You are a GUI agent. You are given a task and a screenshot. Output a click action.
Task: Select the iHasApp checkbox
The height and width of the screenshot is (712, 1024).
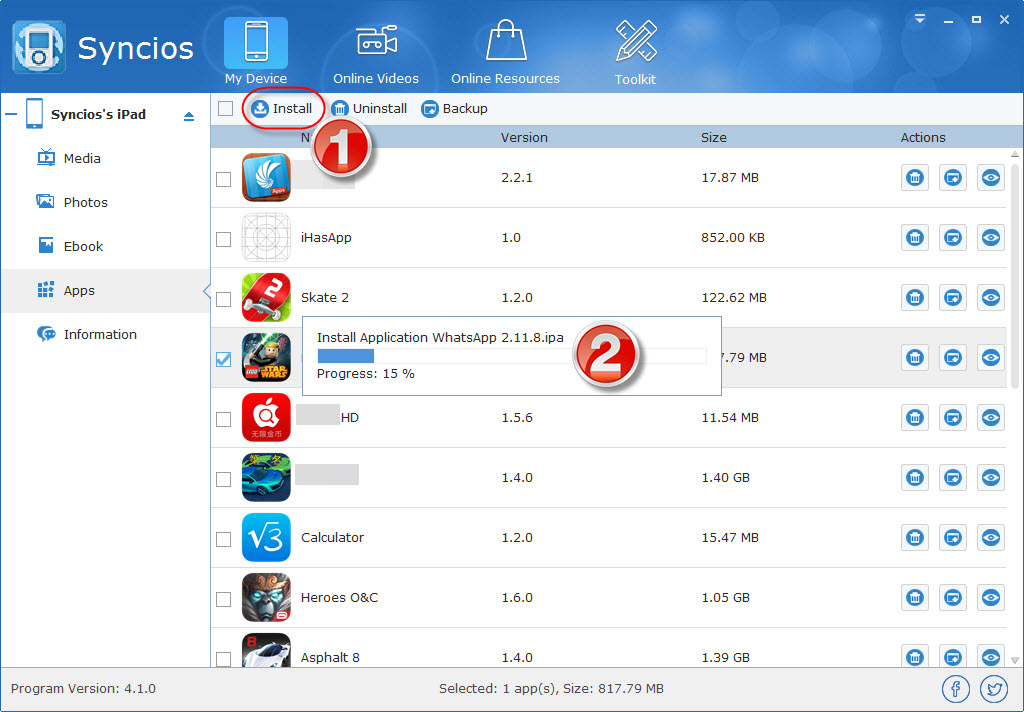coord(223,239)
